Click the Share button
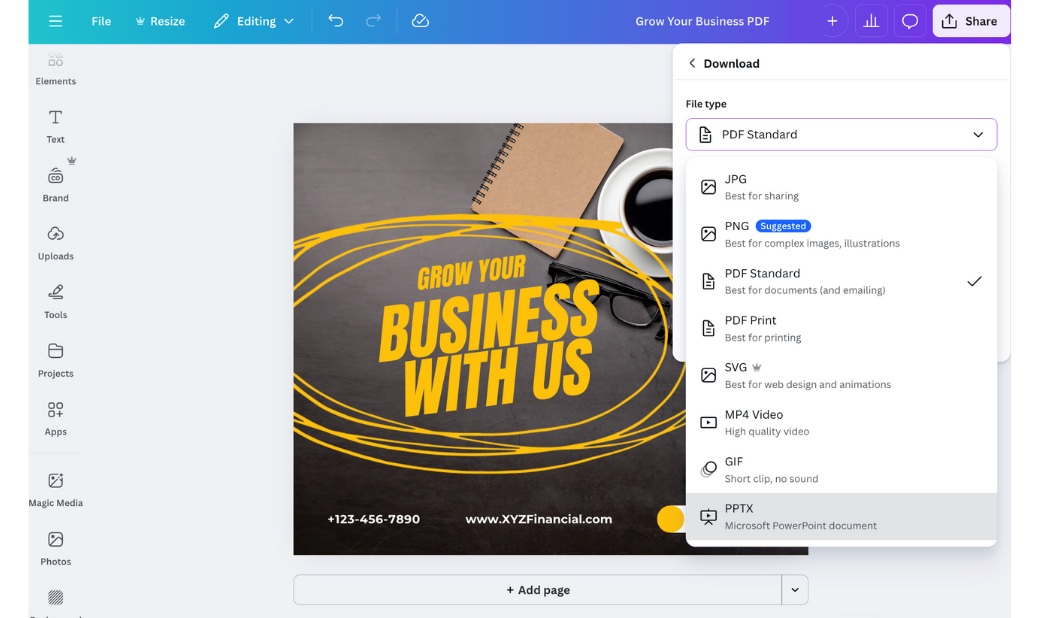Viewport: 1040px width, 618px height. click(x=970, y=20)
